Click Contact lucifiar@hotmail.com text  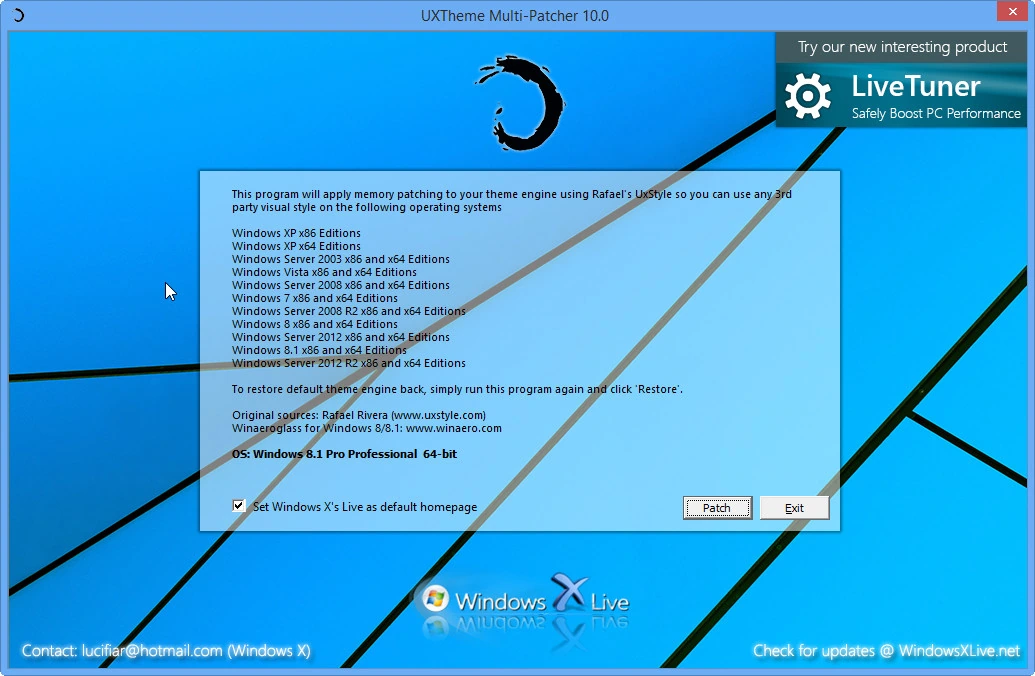coord(166,651)
